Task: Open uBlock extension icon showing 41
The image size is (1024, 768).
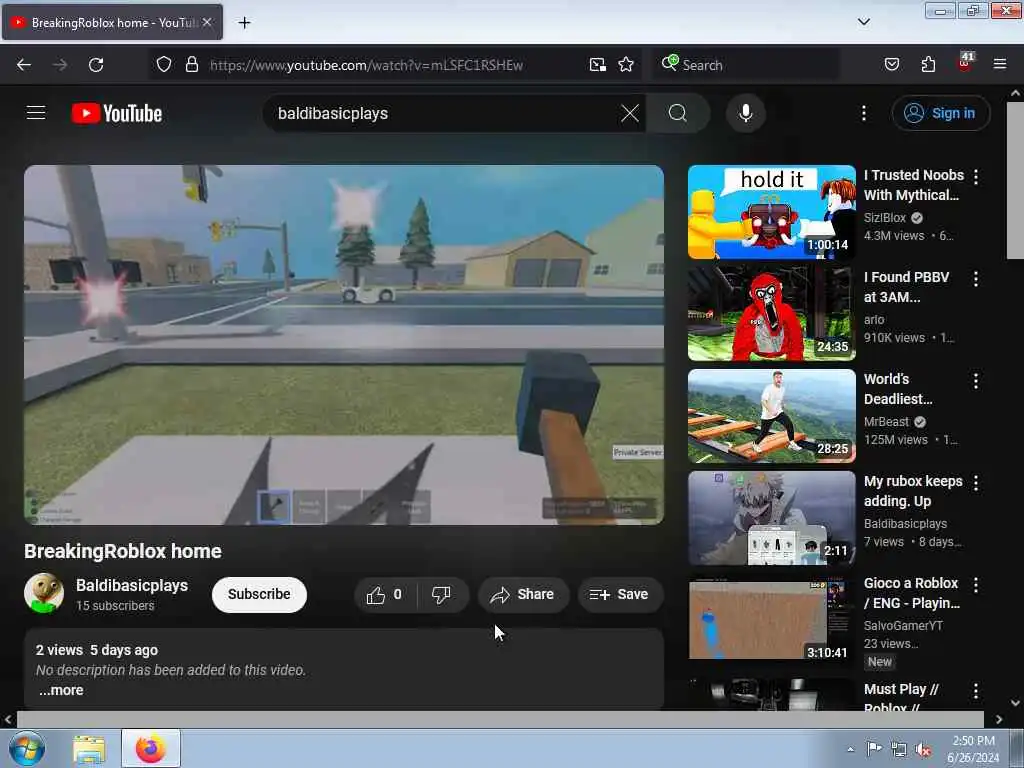Action: click(965, 63)
